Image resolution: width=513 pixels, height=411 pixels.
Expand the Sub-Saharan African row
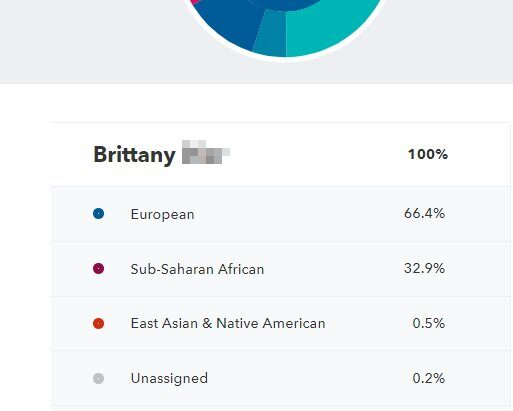281,269
